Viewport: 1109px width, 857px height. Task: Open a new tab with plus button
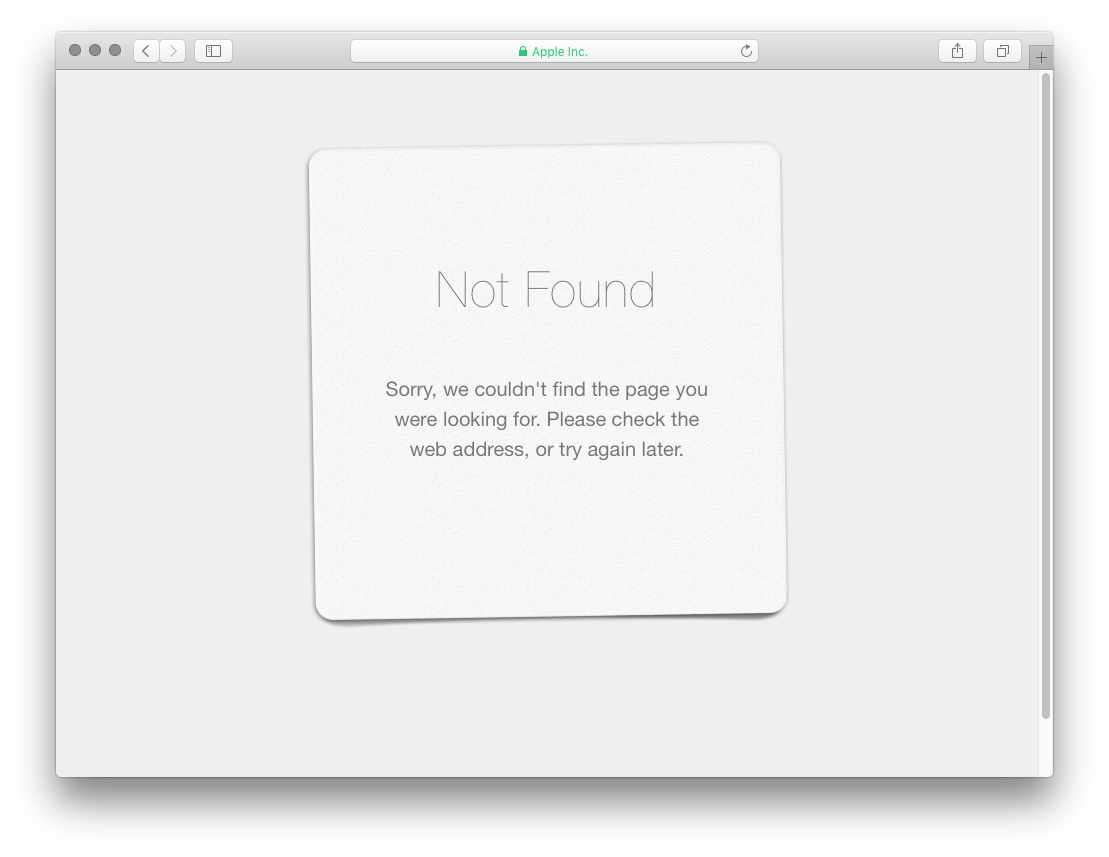[x=1041, y=57]
